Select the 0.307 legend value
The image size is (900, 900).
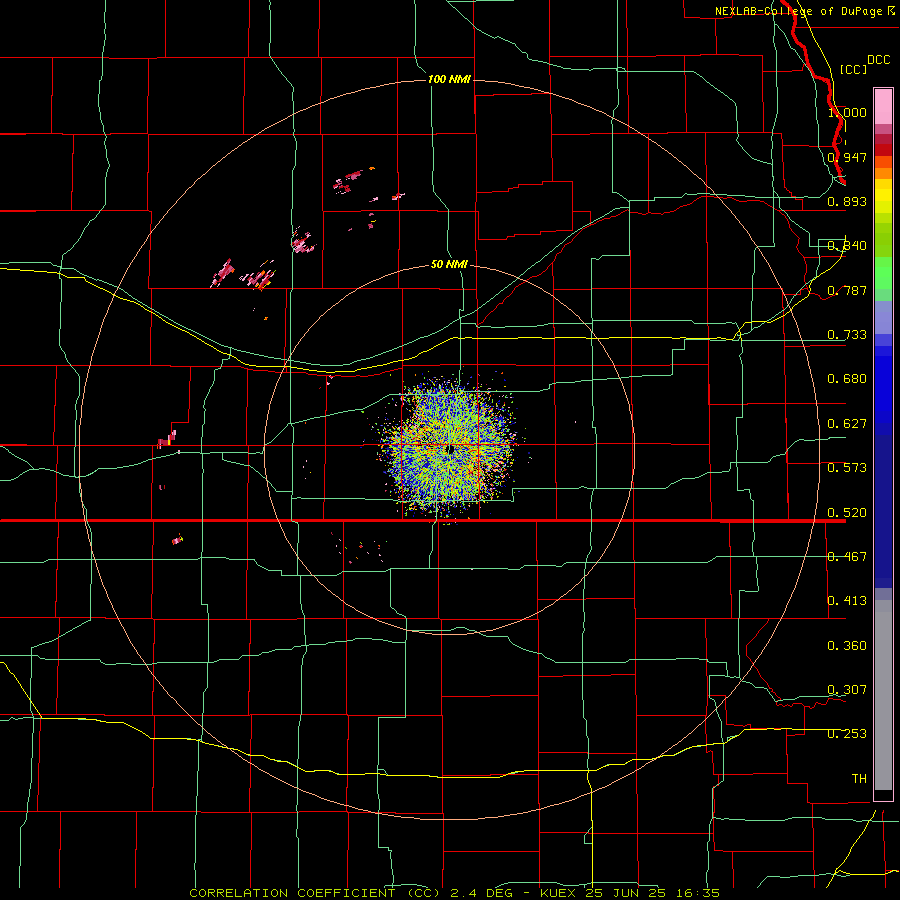pos(847,690)
